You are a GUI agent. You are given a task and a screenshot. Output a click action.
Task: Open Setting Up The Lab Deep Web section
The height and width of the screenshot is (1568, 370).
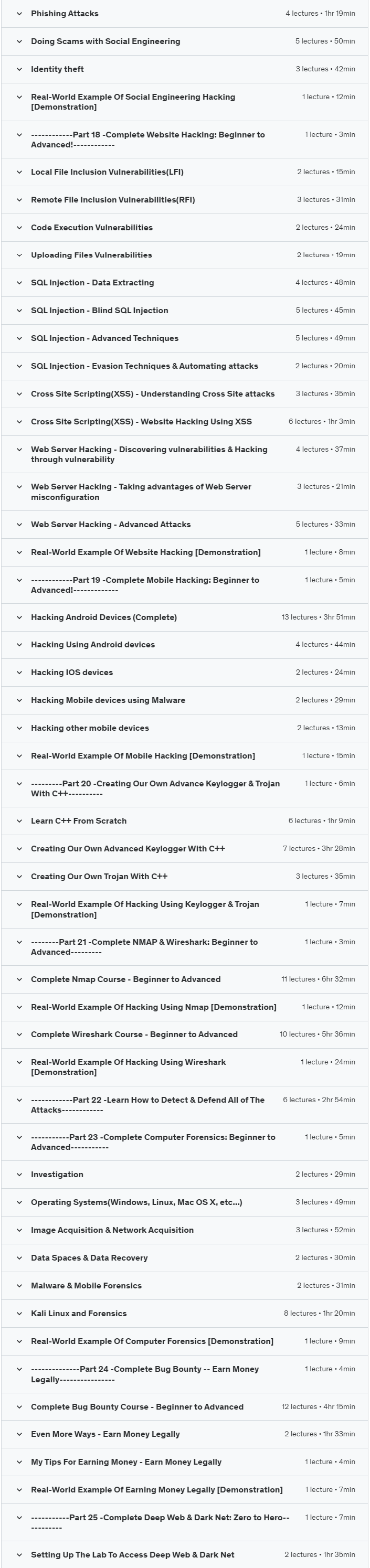coord(133,1554)
